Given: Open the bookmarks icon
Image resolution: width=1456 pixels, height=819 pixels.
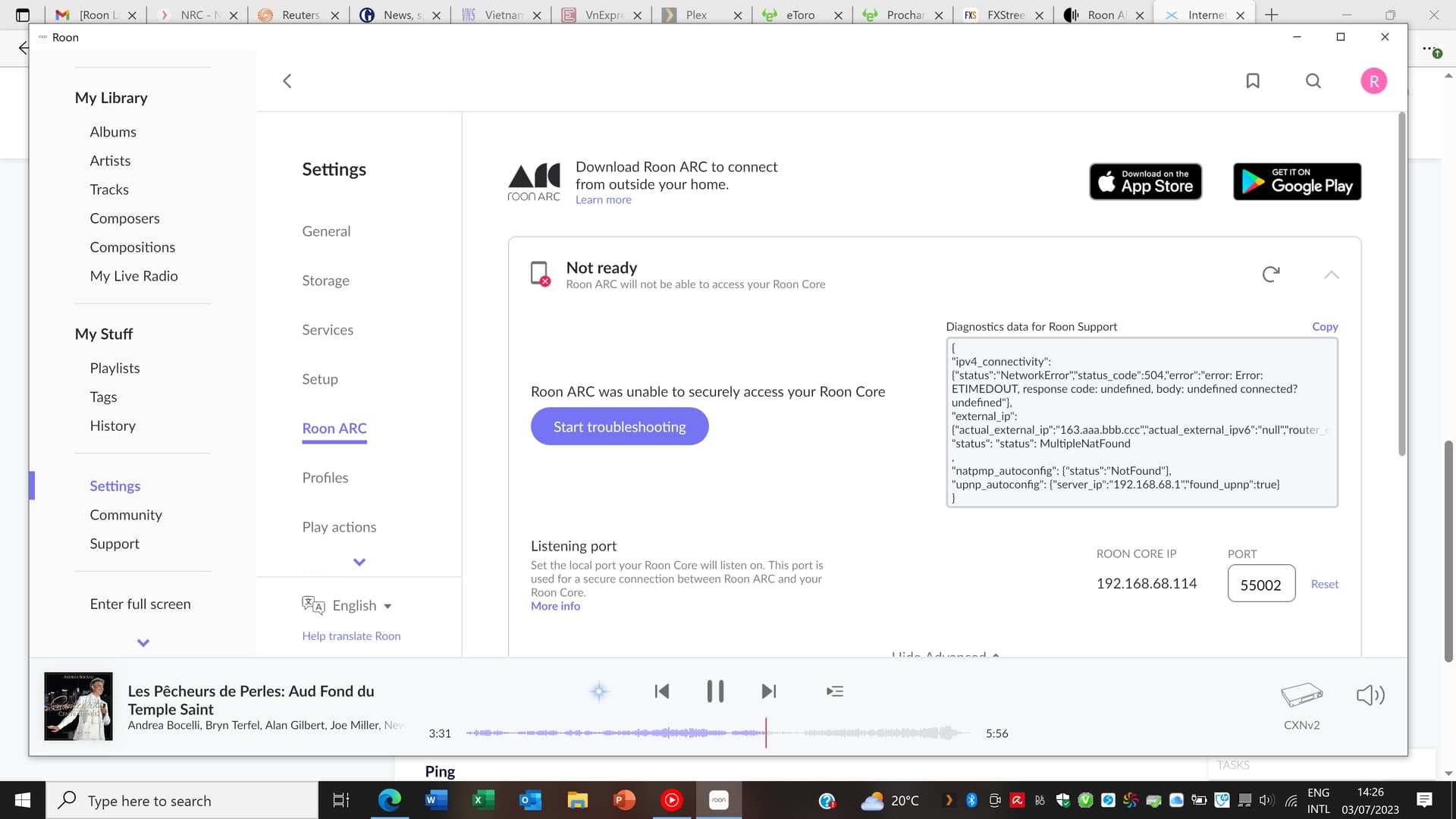Looking at the screenshot, I should [x=1253, y=81].
